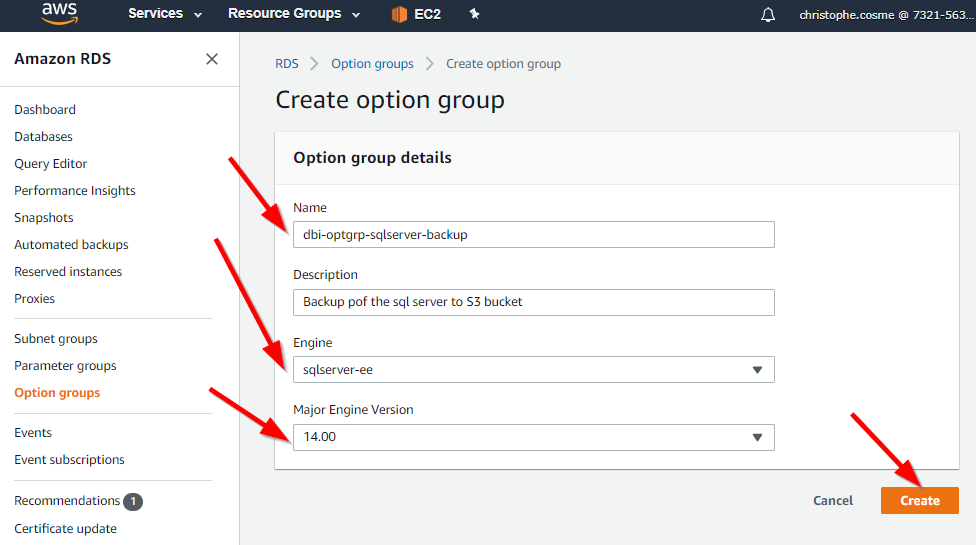Image resolution: width=976 pixels, height=545 pixels.
Task: Click the Option group details heading
Action: (372, 158)
